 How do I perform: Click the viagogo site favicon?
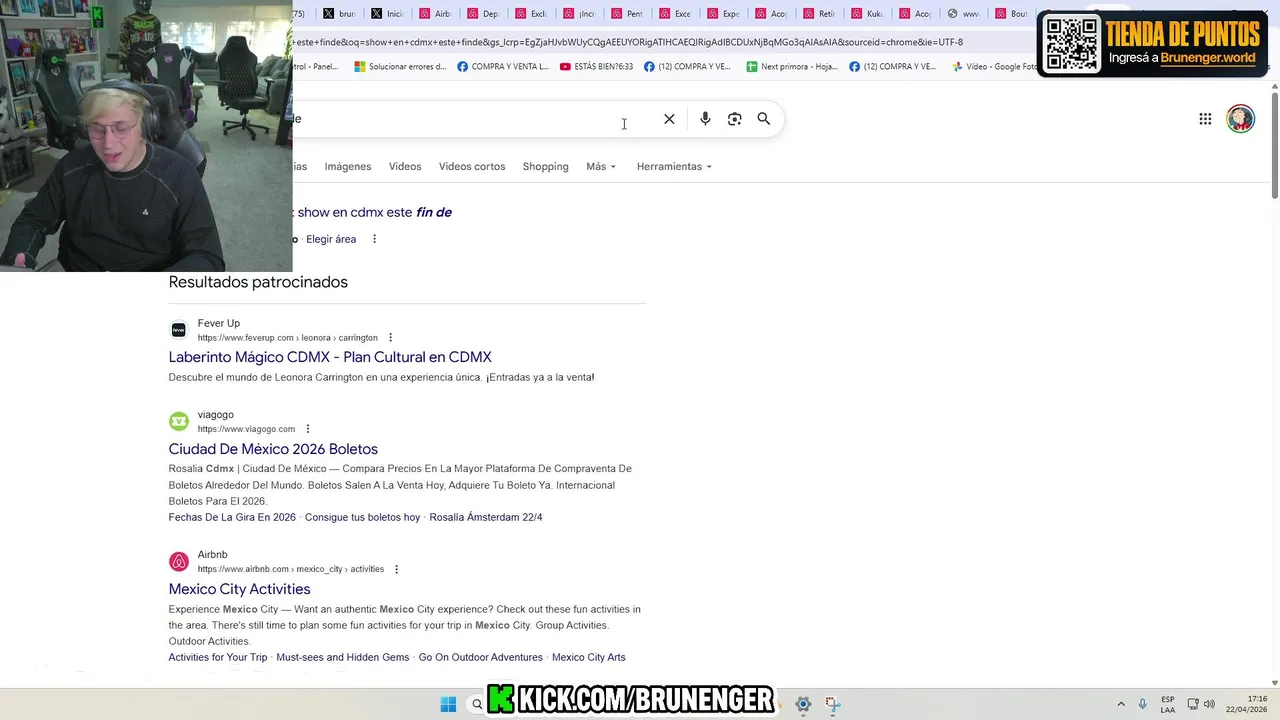tap(179, 421)
